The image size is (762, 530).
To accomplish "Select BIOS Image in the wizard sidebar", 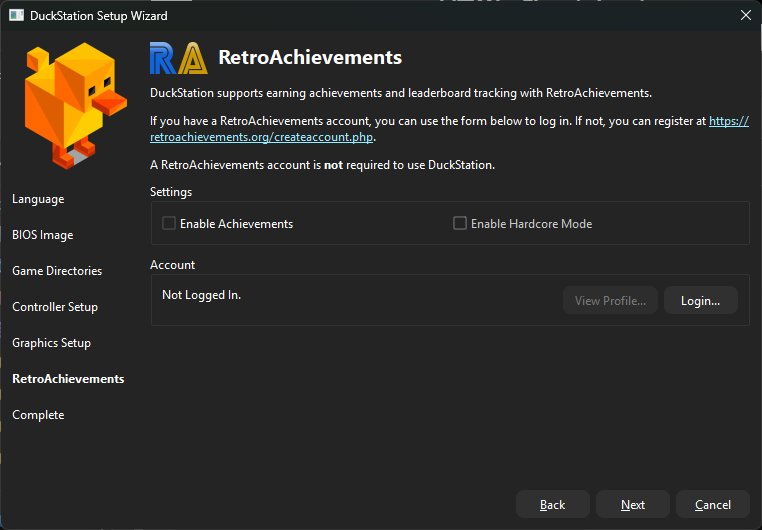I will pos(42,235).
